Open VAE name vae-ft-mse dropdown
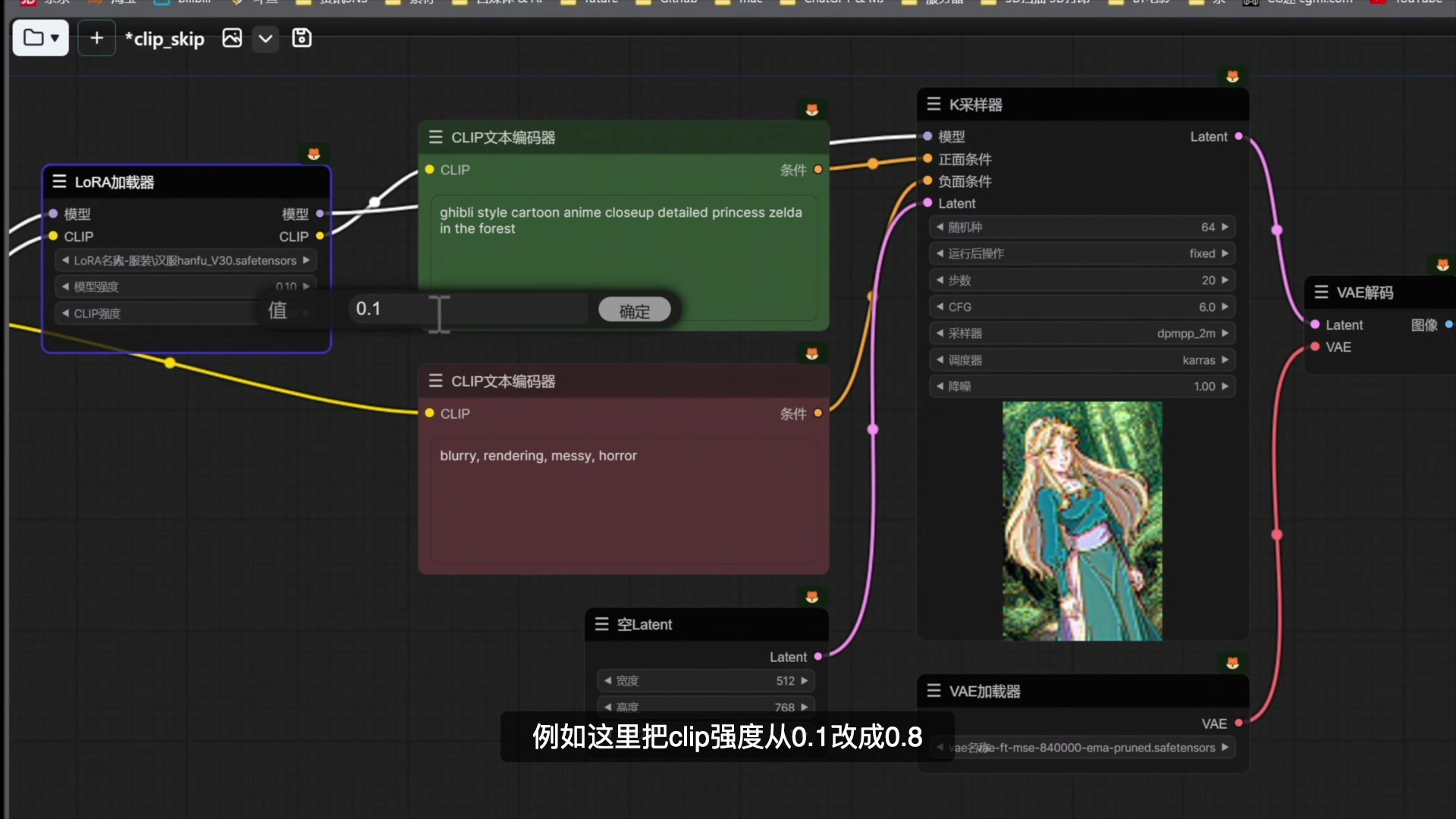This screenshot has width=1456, height=819. [1082, 747]
